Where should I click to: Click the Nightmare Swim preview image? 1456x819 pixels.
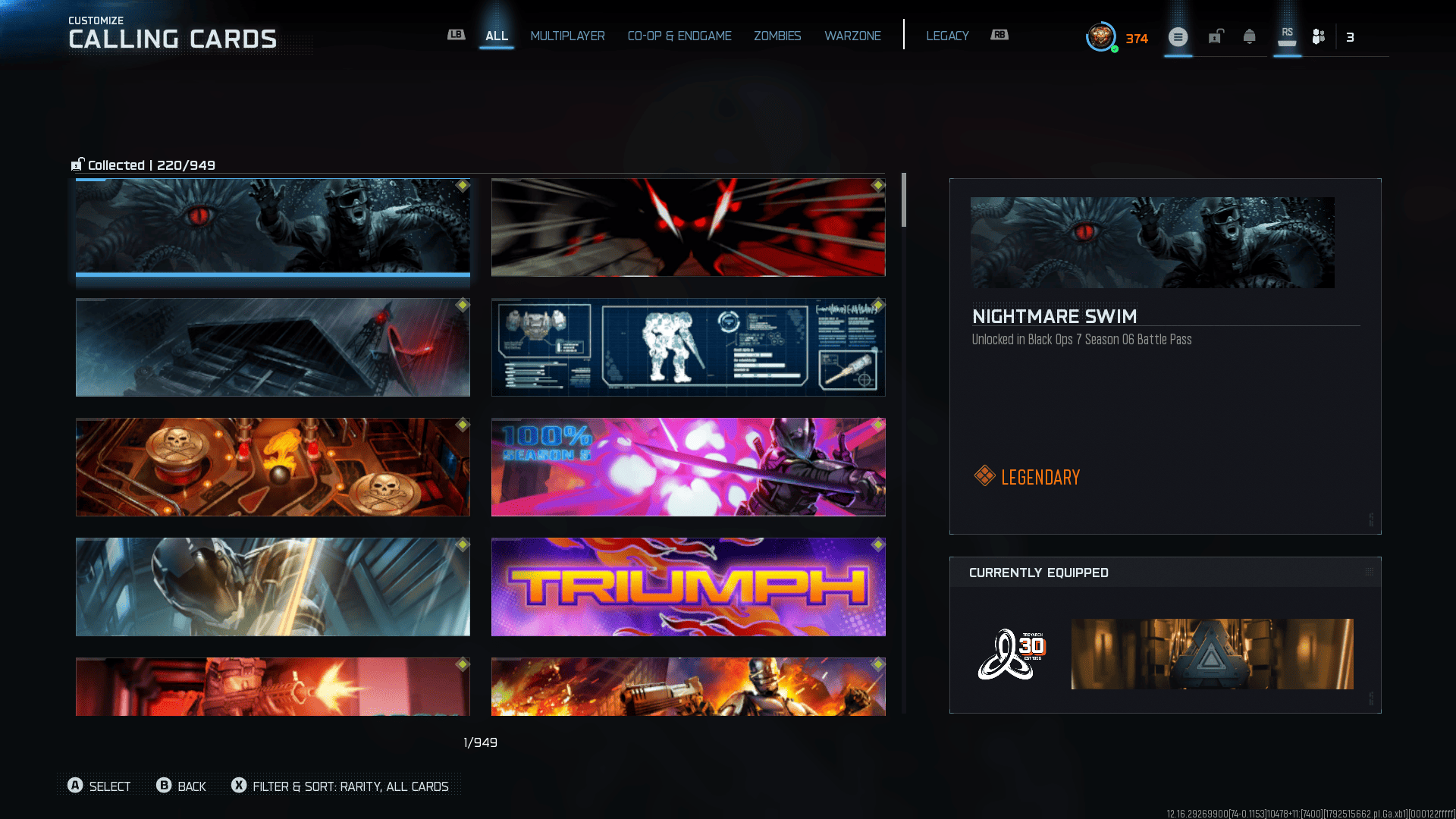[1153, 243]
